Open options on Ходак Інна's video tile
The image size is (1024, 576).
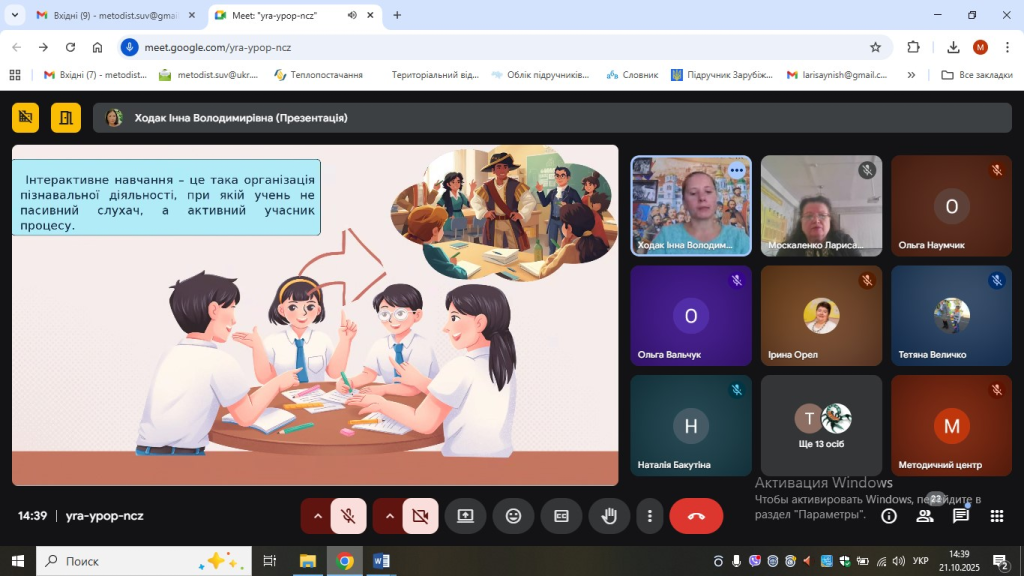[x=737, y=170]
